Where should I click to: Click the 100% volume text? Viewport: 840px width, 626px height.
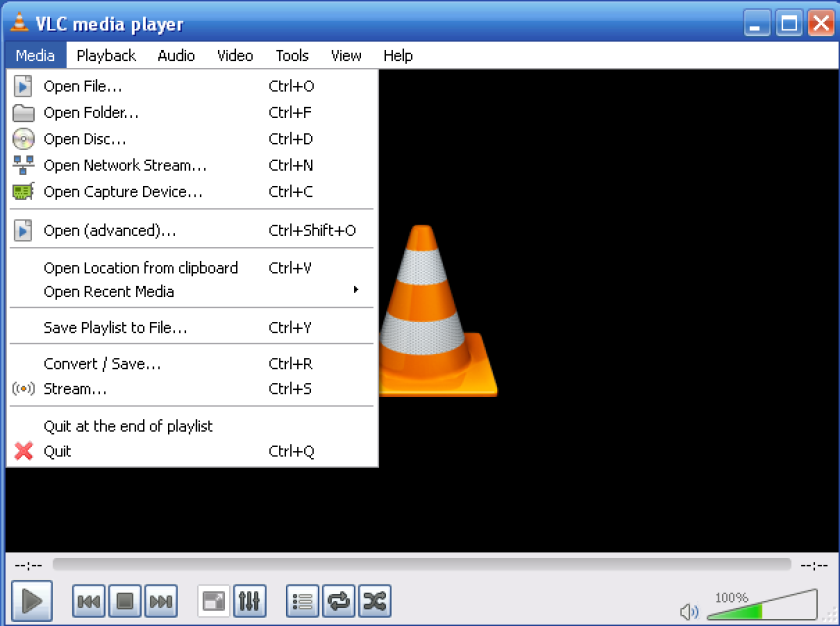click(x=732, y=598)
